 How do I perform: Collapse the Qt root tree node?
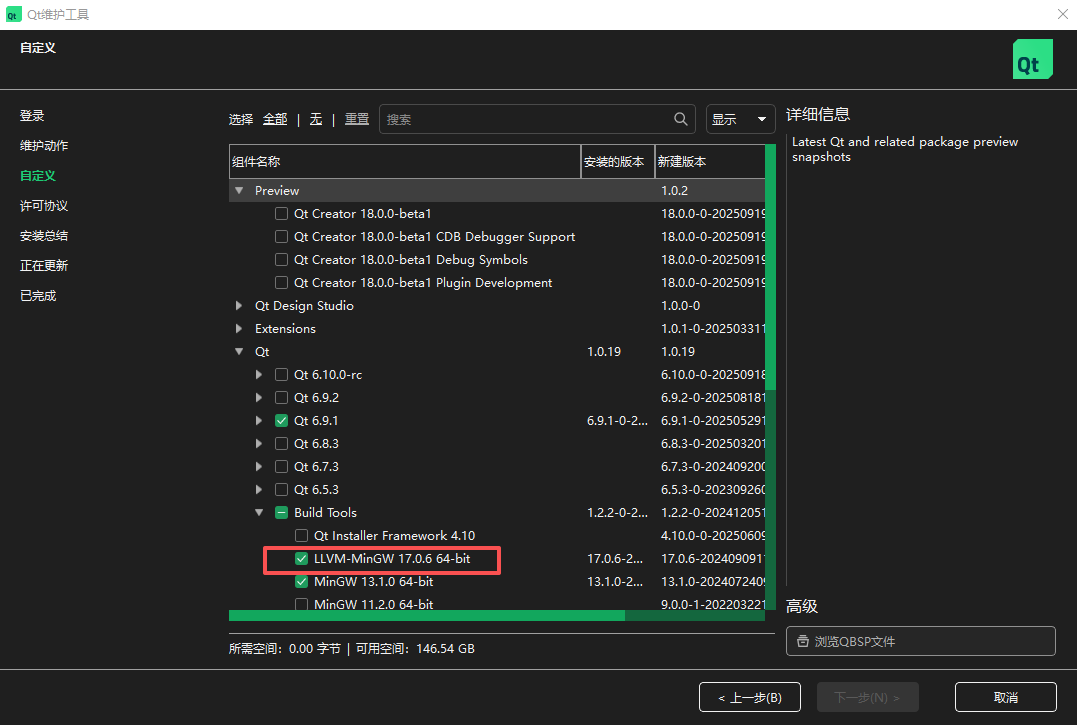[239, 352]
